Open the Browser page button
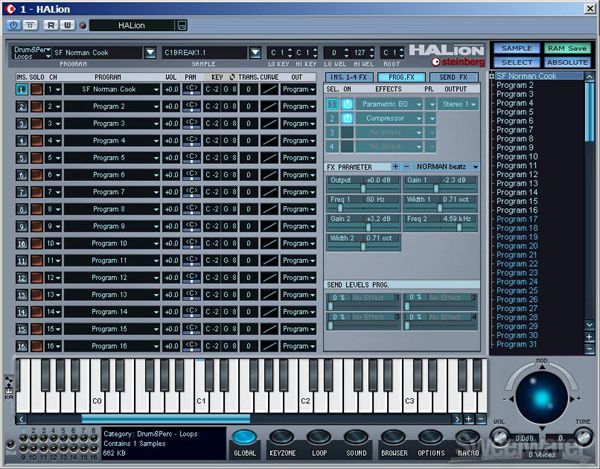The height and width of the screenshot is (469, 600). point(394,441)
